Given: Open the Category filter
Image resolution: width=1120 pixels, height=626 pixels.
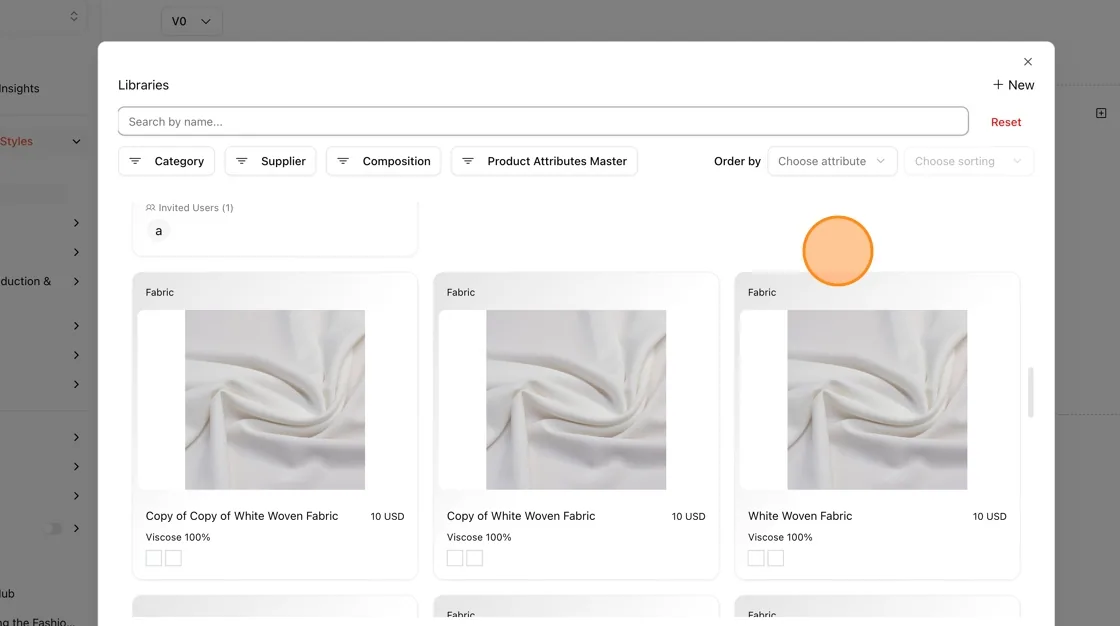Looking at the screenshot, I should pos(166,162).
